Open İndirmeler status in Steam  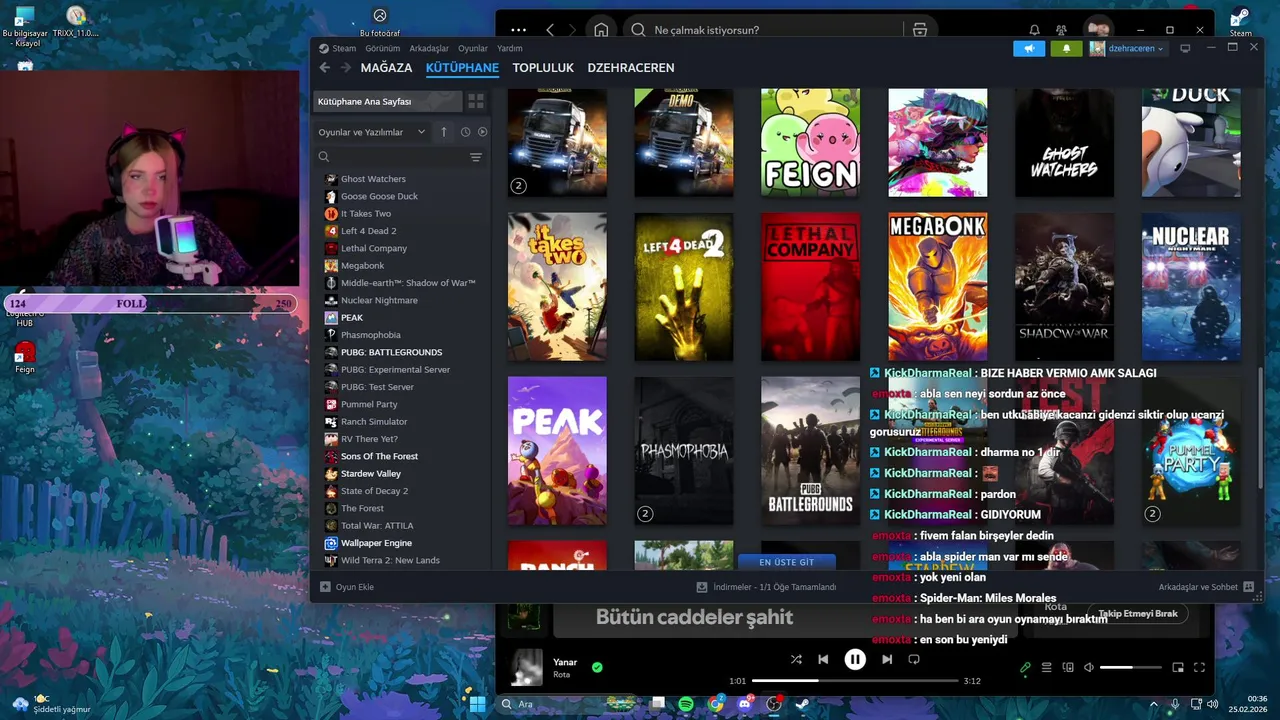click(x=766, y=587)
